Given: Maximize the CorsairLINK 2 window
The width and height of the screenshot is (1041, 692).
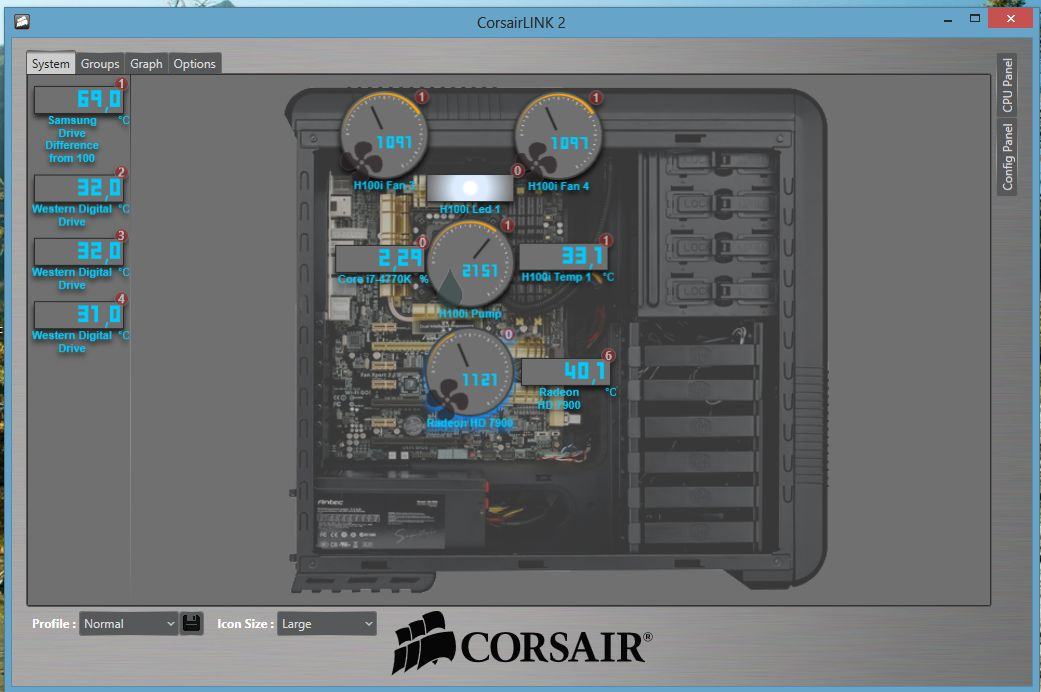Looking at the screenshot, I should click(975, 19).
